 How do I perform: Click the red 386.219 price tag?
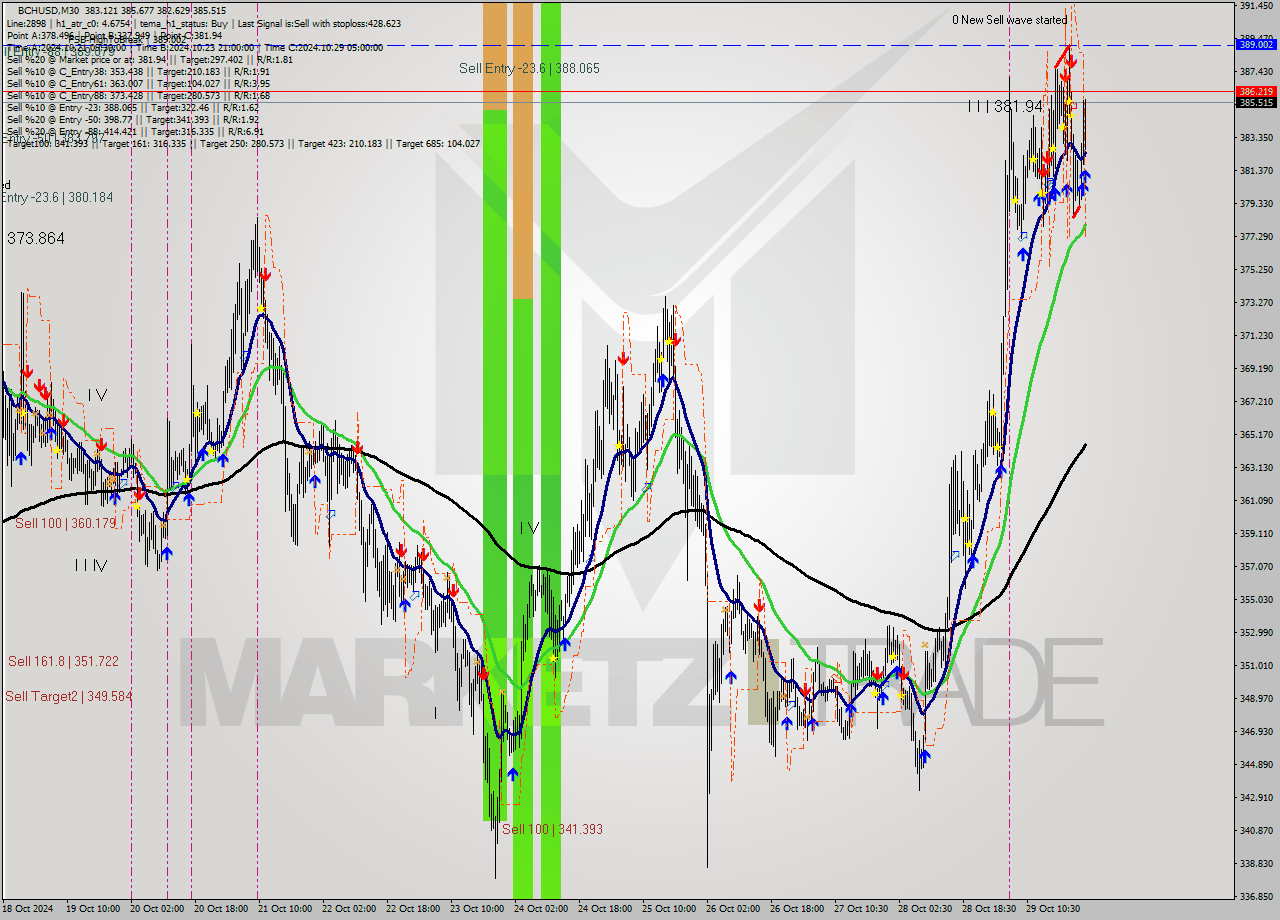[1257, 91]
